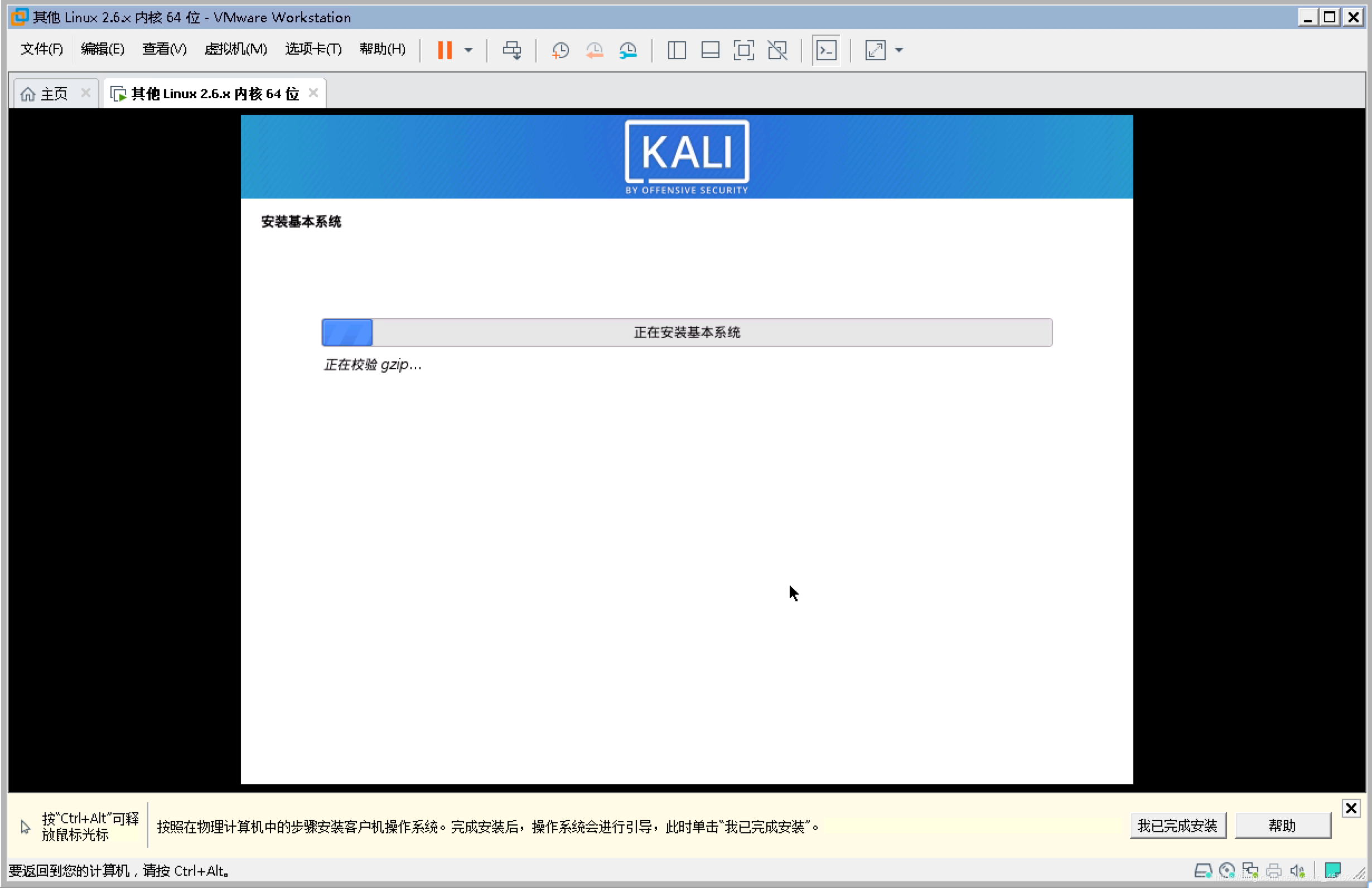Click the VMware Workstation title bar app icon
This screenshot has width=1372, height=888.
20,17
